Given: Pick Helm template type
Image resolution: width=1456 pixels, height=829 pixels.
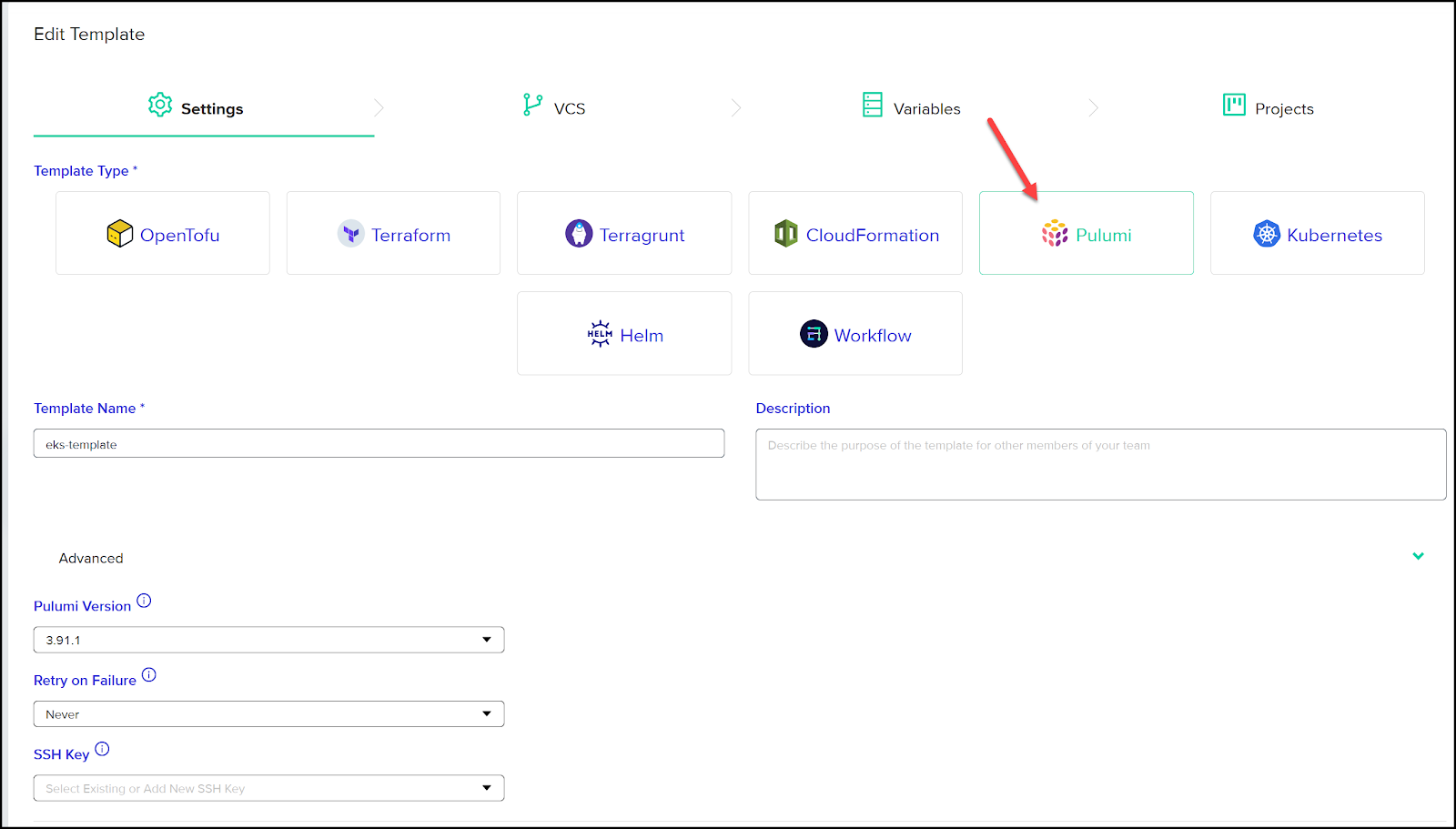Looking at the screenshot, I should (624, 333).
